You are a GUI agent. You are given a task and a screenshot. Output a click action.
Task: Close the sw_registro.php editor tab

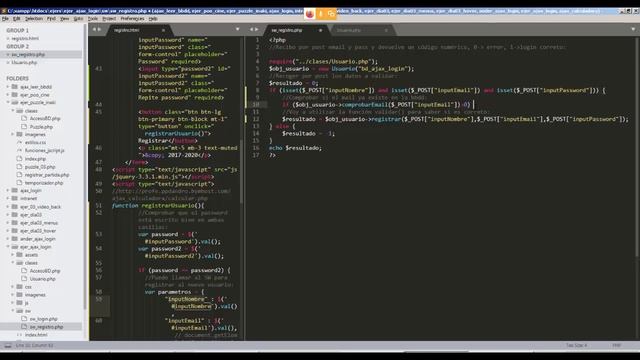pyautogui.click(x=320, y=30)
